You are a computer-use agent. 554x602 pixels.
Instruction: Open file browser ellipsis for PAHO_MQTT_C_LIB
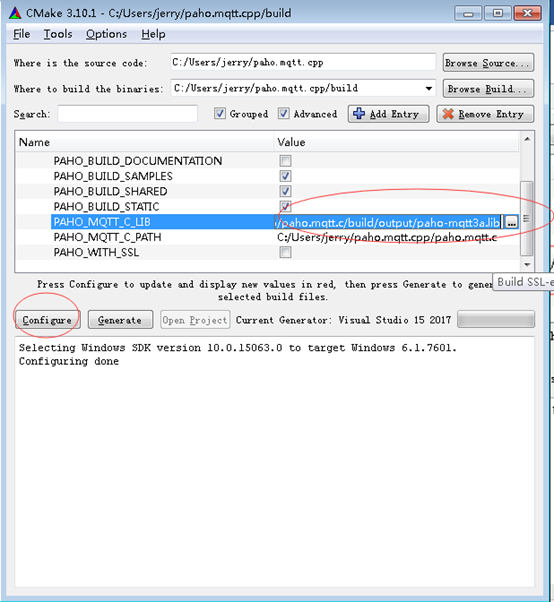pyautogui.click(x=511, y=222)
